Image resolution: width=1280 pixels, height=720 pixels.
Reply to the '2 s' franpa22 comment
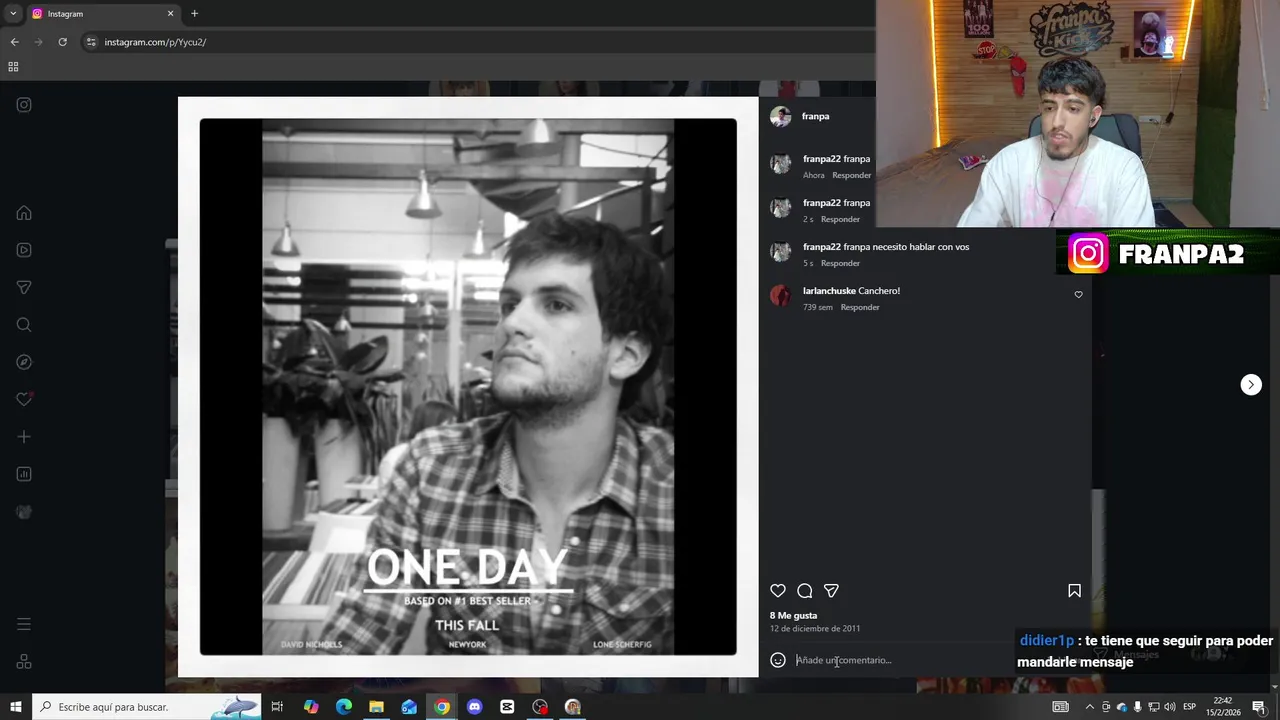coord(840,219)
